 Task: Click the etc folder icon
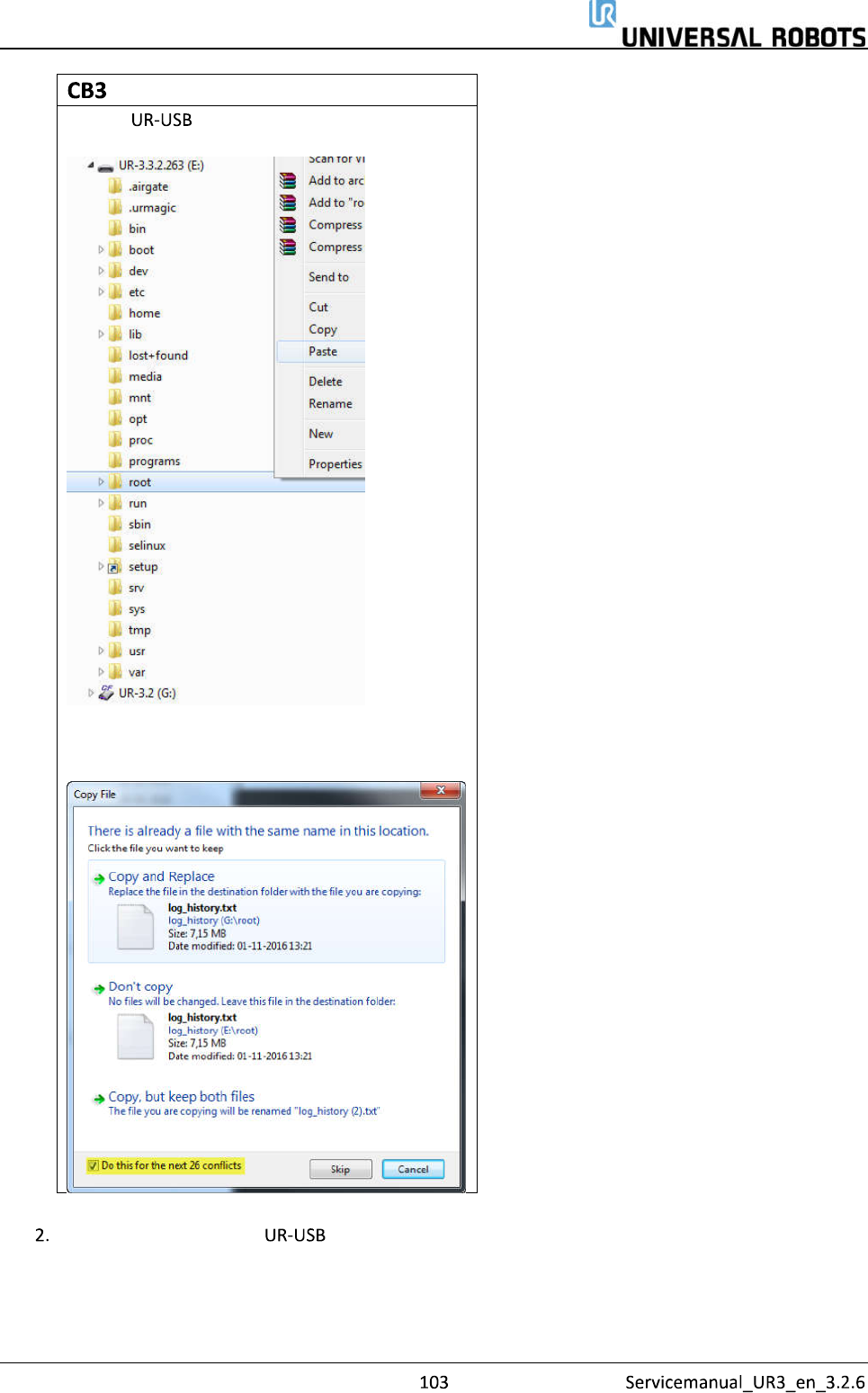tap(115, 292)
